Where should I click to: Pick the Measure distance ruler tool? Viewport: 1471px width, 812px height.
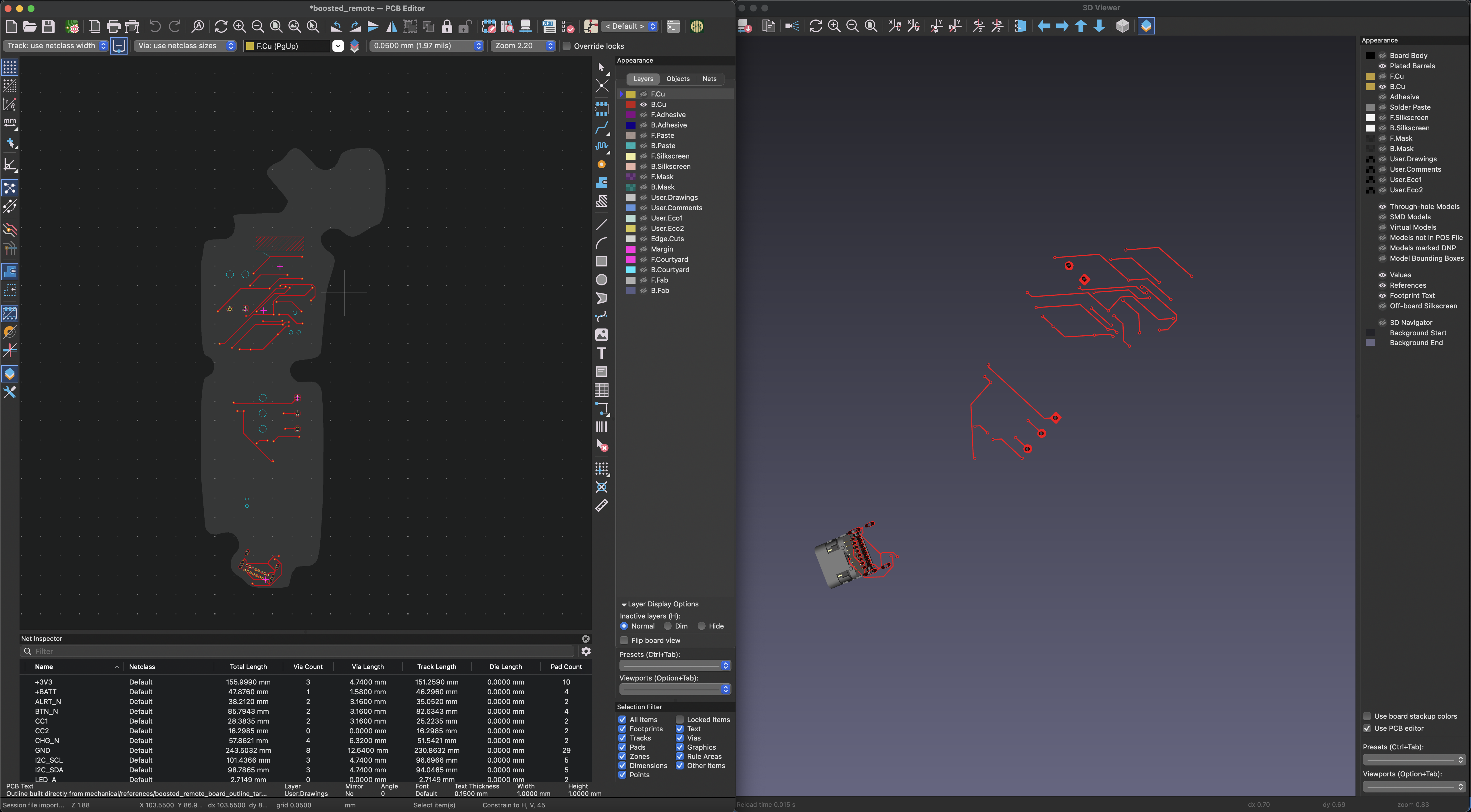click(601, 506)
